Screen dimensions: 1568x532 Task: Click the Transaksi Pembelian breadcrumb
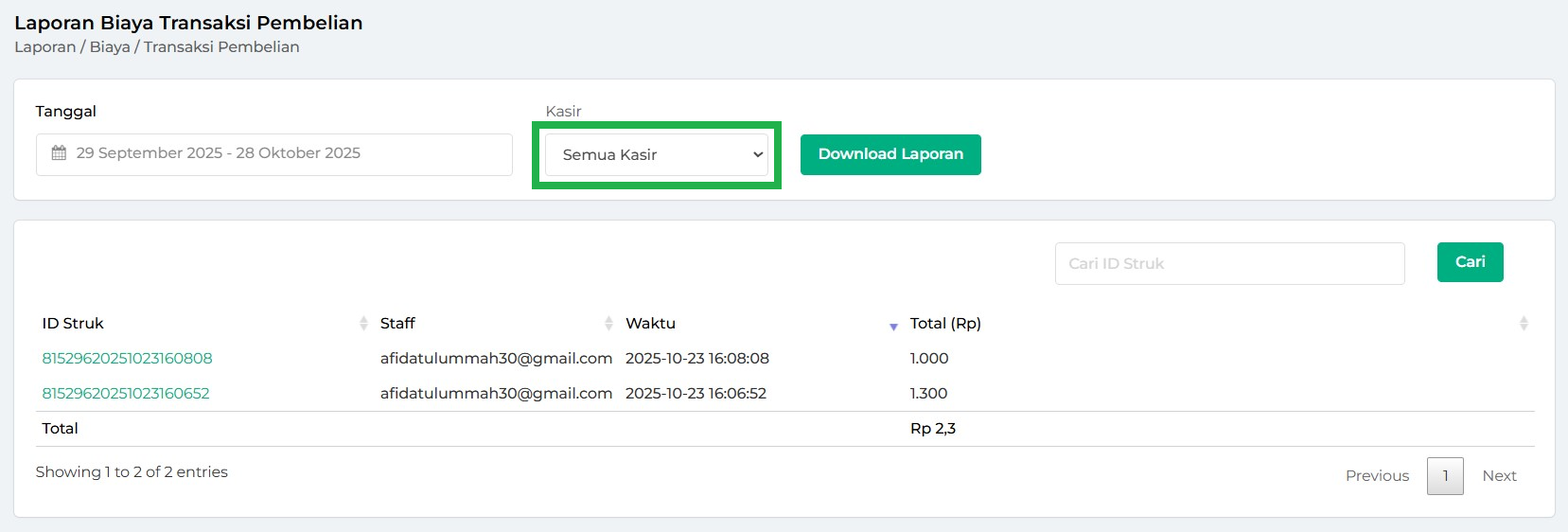click(221, 47)
